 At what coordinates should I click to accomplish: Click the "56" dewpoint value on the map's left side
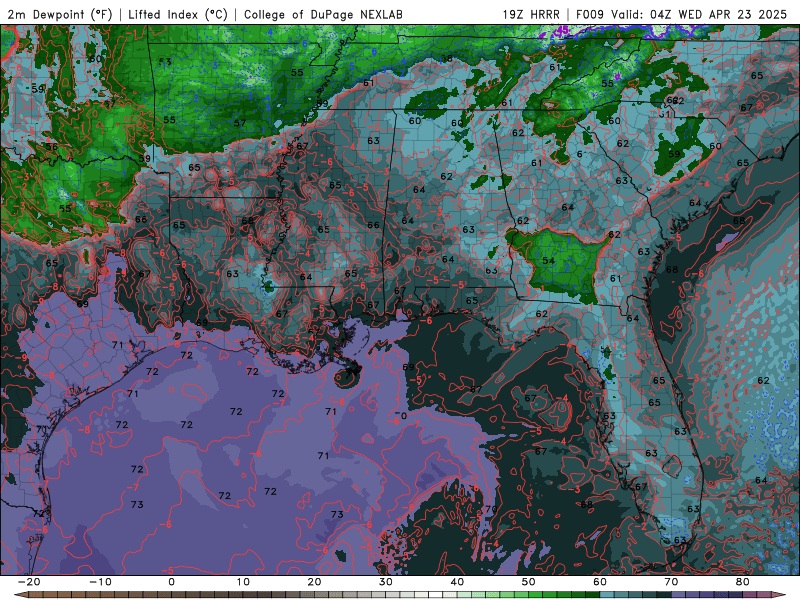(x=51, y=147)
